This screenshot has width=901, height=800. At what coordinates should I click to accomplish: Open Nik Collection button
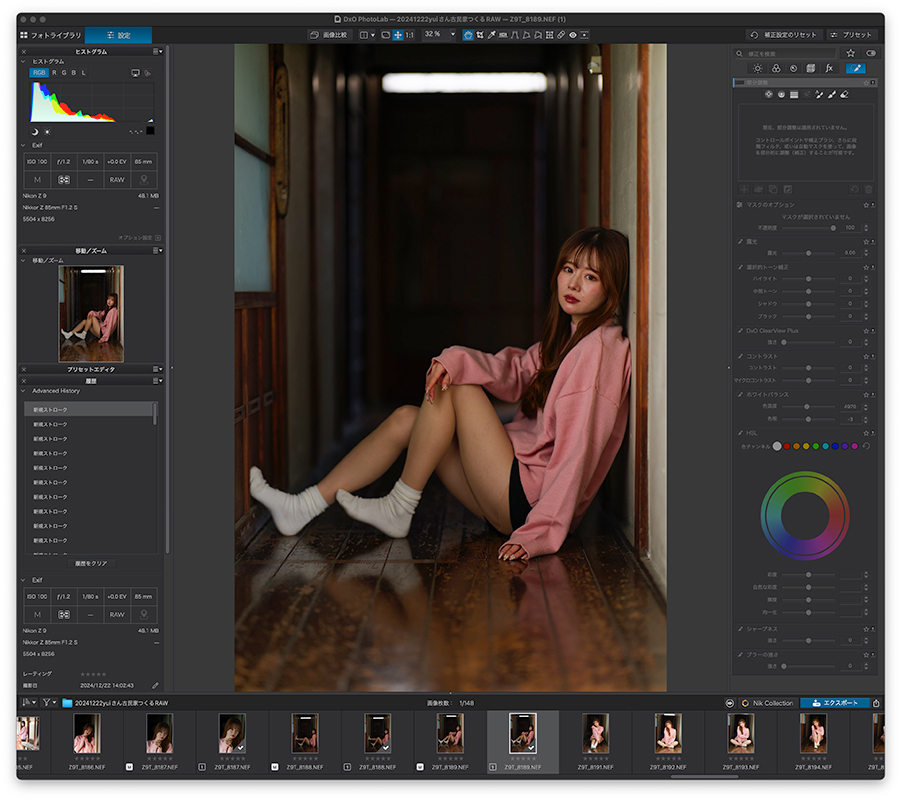click(767, 703)
